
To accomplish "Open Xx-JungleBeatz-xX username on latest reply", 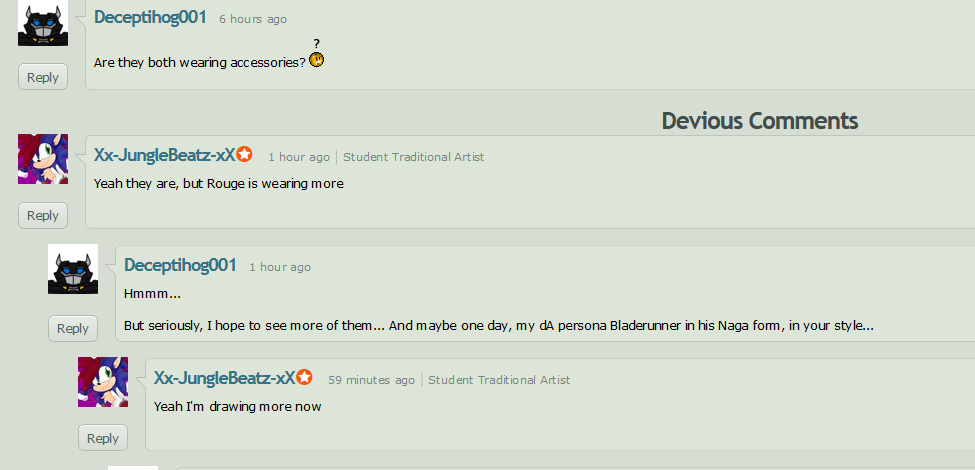I will point(224,377).
